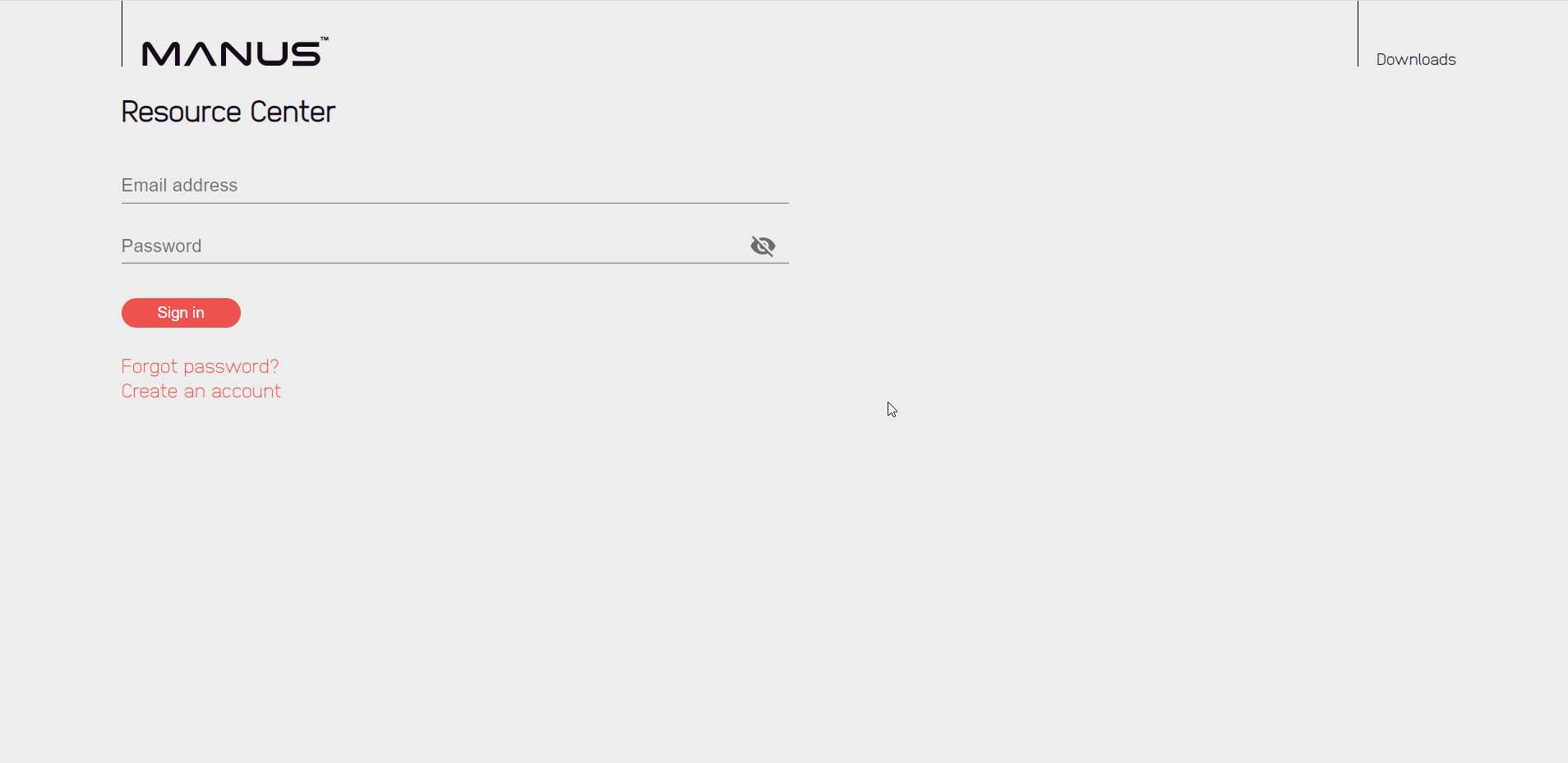Screen dimensions: 1568x763
Task: Toggle password visibility with the crossed-eye icon
Action: pos(763,246)
